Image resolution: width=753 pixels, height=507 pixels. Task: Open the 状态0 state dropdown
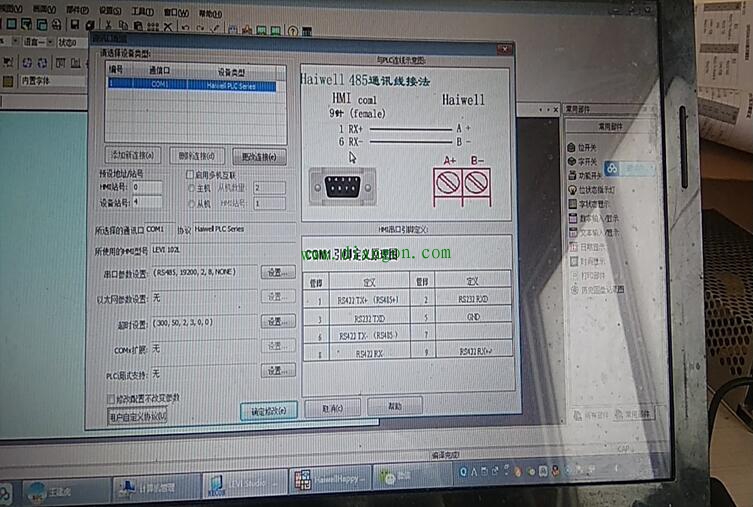71,43
